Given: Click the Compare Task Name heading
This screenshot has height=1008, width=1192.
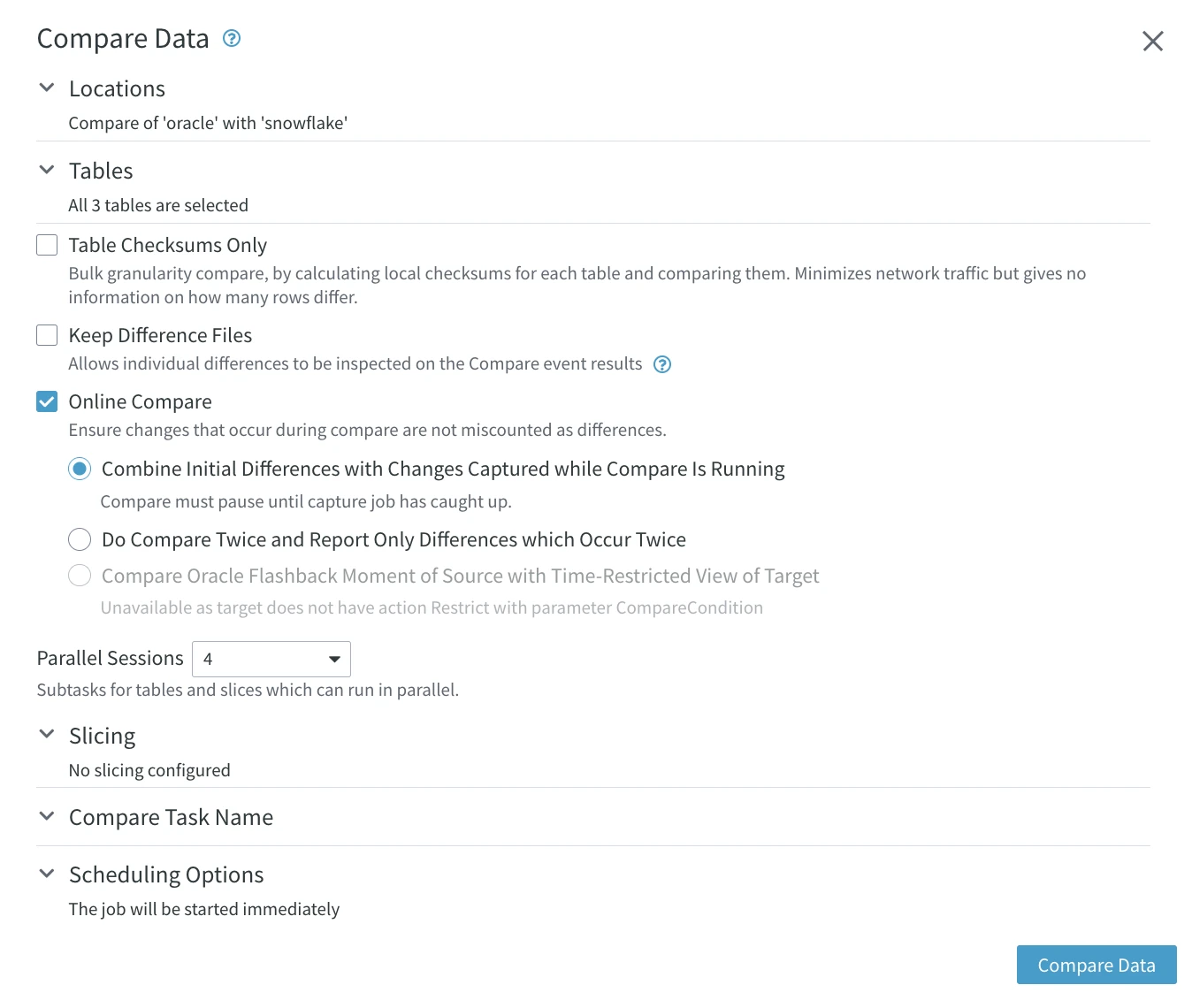Looking at the screenshot, I should [x=171, y=818].
